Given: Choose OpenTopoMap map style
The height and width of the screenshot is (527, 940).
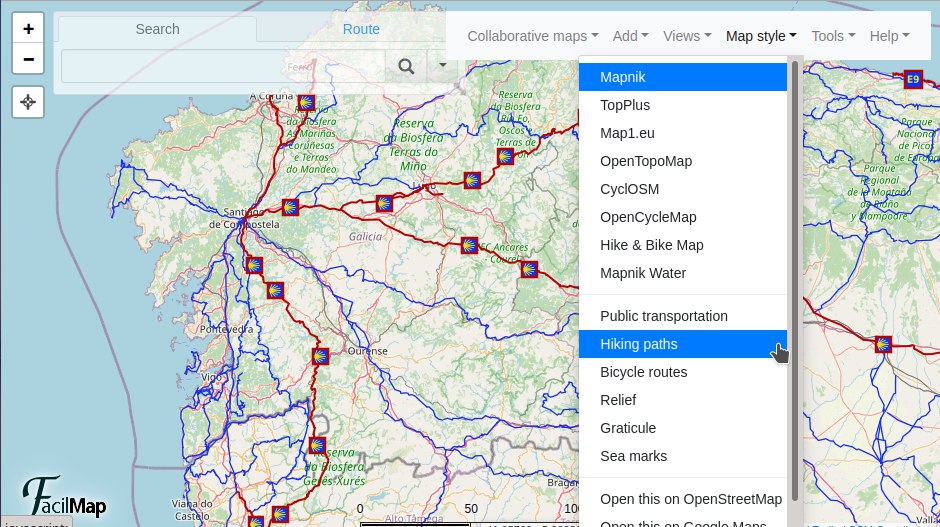Looking at the screenshot, I should pyautogui.click(x=683, y=161).
